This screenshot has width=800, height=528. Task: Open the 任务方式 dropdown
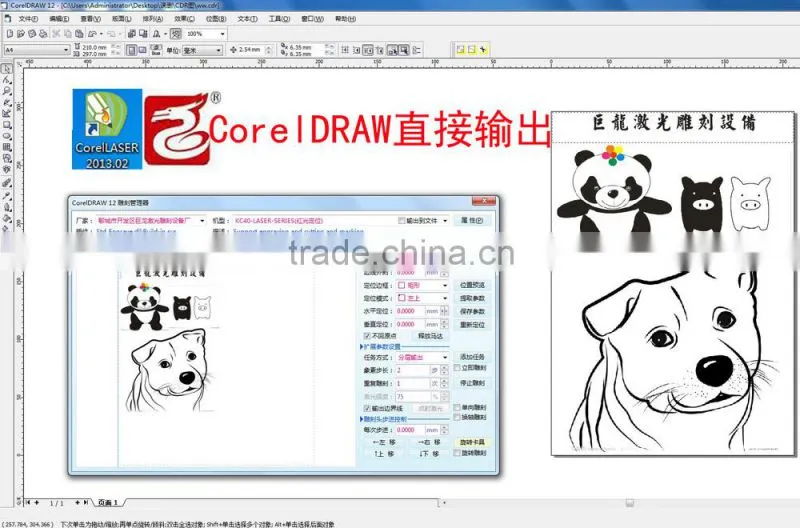pyautogui.click(x=444, y=357)
